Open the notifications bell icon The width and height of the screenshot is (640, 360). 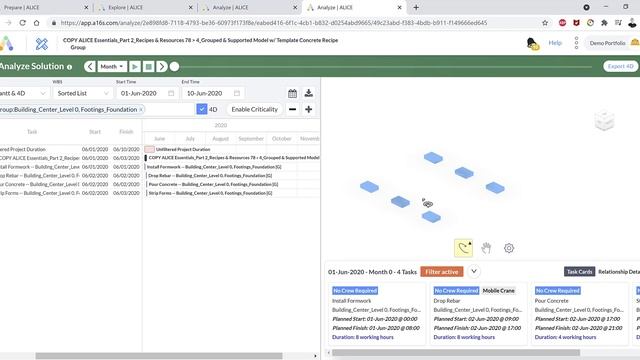click(533, 43)
